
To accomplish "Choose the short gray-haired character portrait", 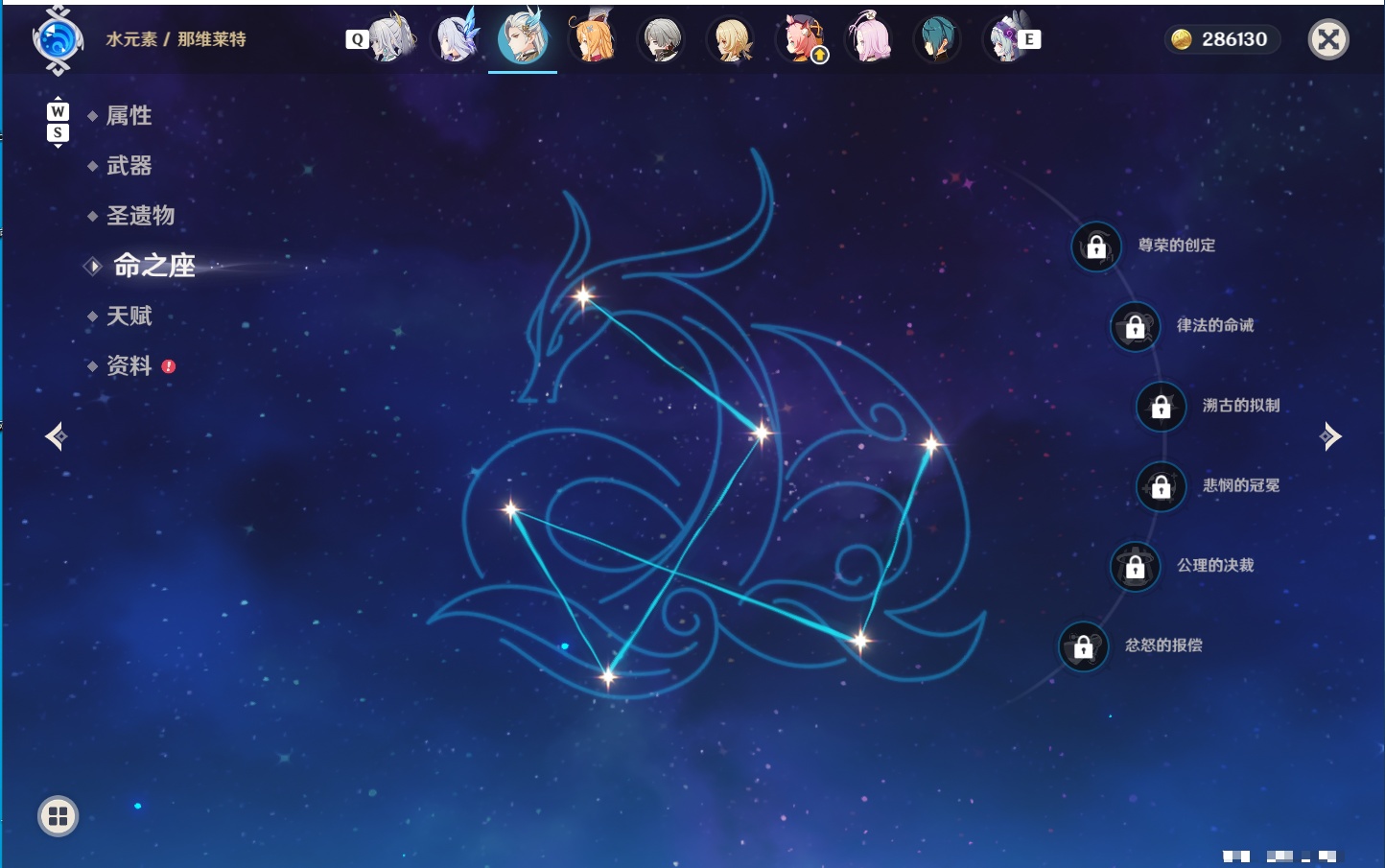I will pyautogui.click(x=661, y=39).
